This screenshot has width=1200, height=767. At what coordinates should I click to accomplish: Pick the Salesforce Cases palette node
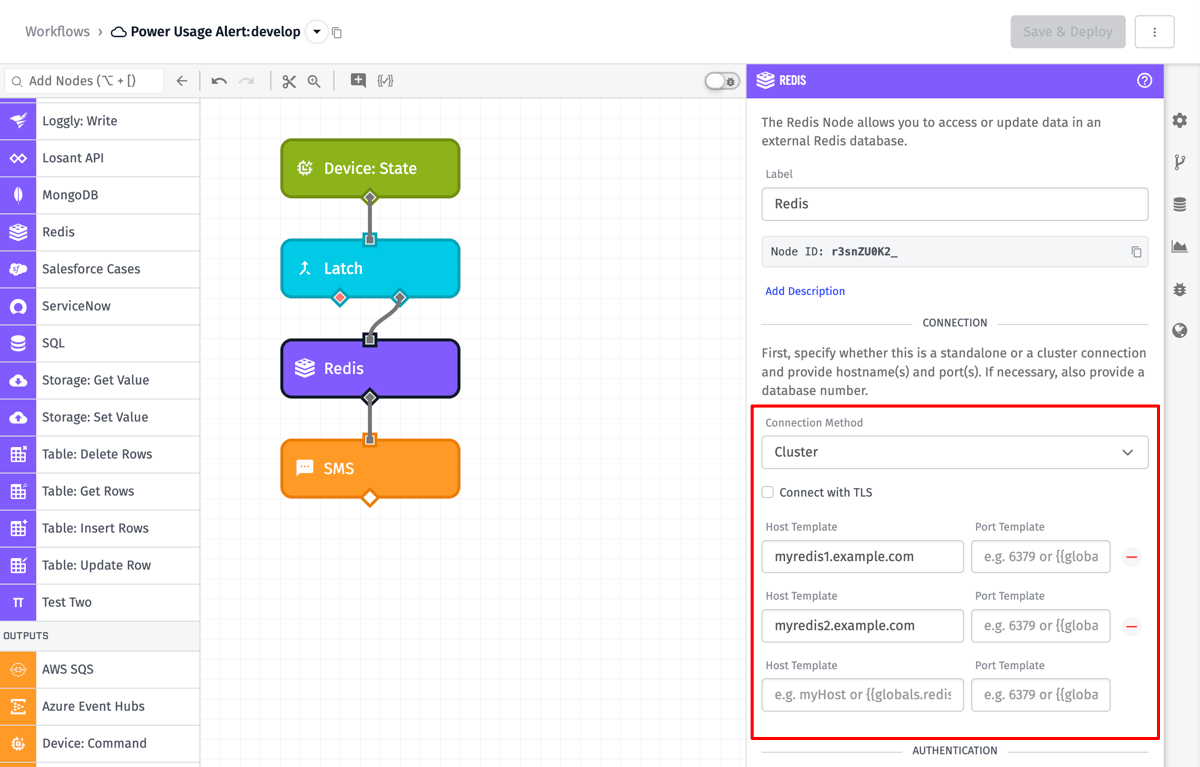click(x=100, y=269)
